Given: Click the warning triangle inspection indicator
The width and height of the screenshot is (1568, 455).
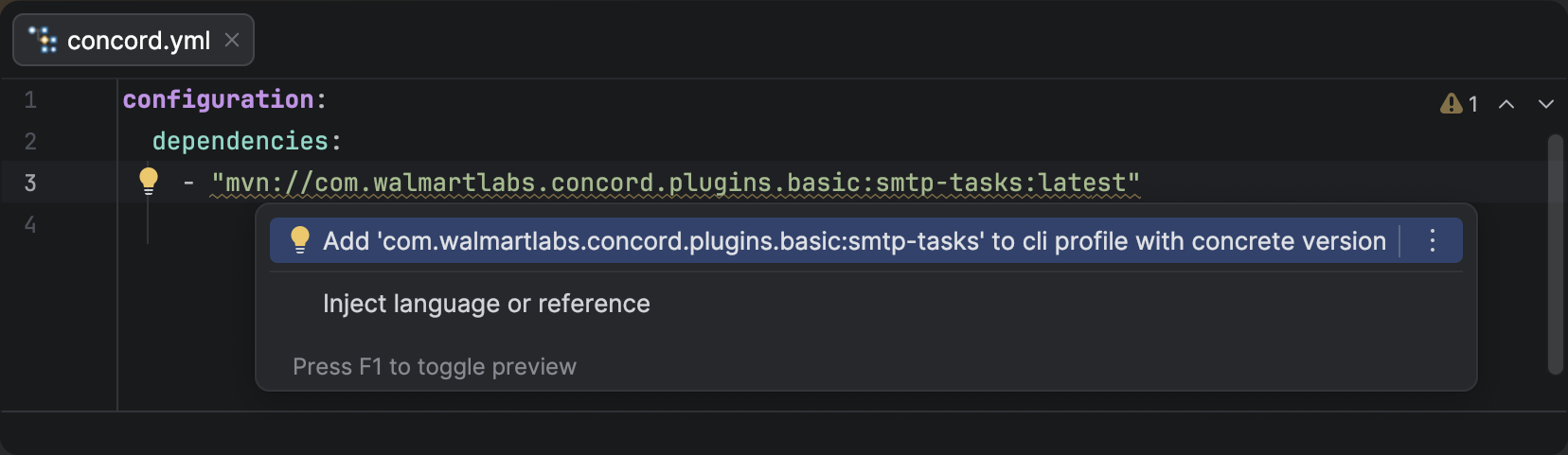Looking at the screenshot, I should [x=1451, y=103].
